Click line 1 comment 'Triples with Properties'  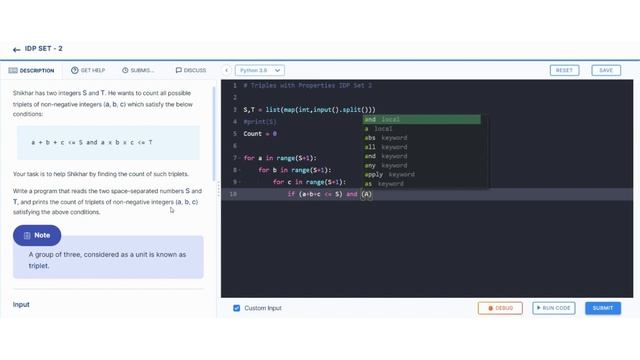click(x=307, y=86)
